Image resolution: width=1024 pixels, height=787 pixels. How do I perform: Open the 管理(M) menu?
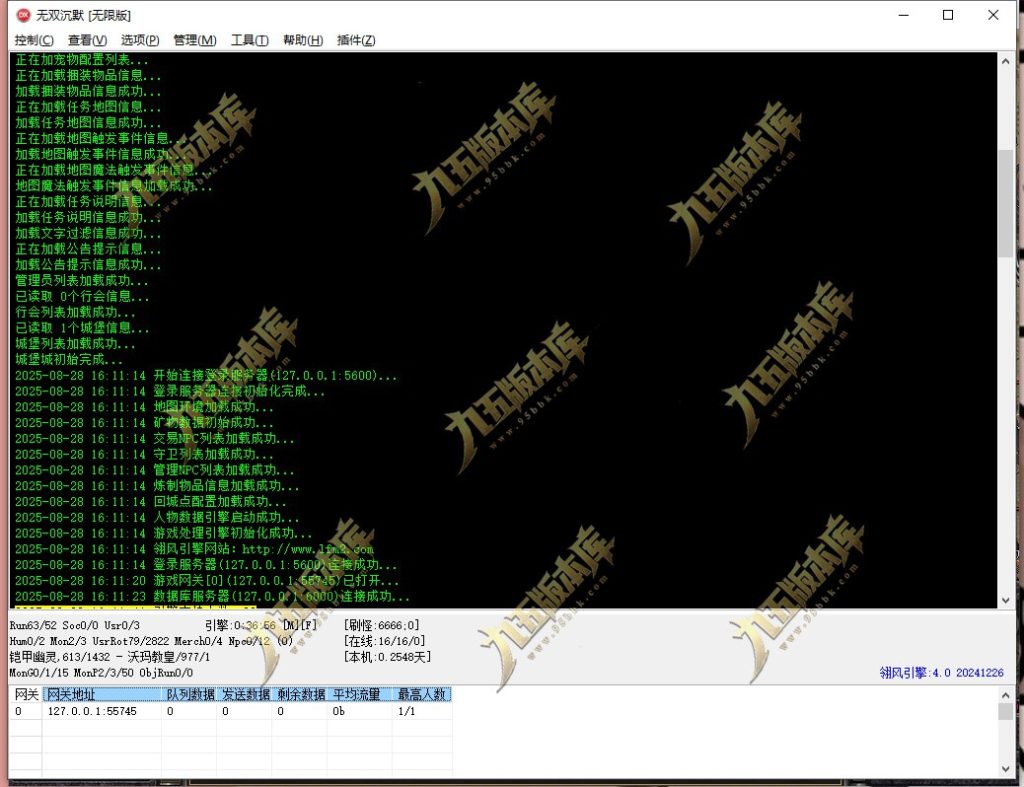(x=194, y=40)
